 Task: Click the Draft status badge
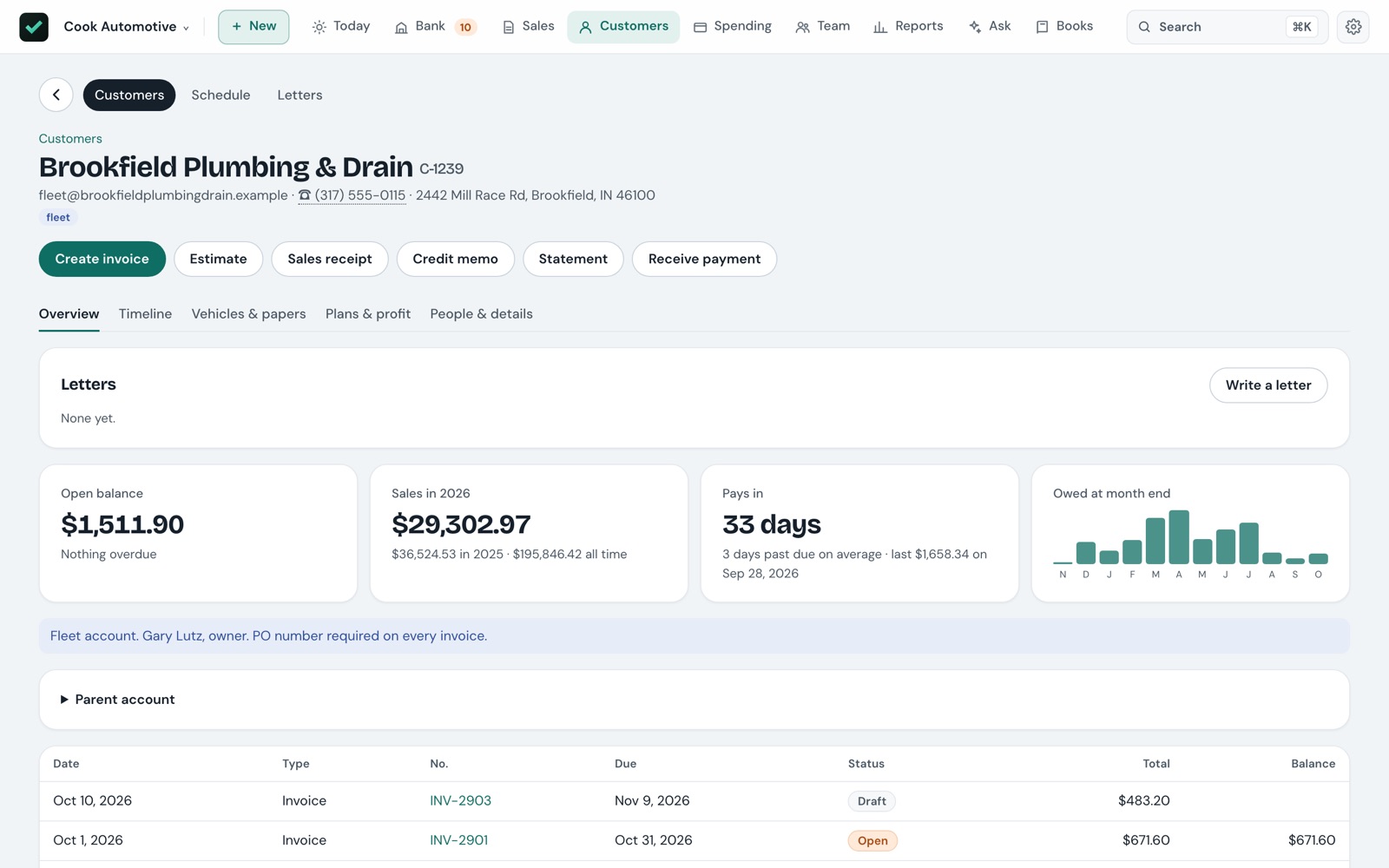coord(872,801)
